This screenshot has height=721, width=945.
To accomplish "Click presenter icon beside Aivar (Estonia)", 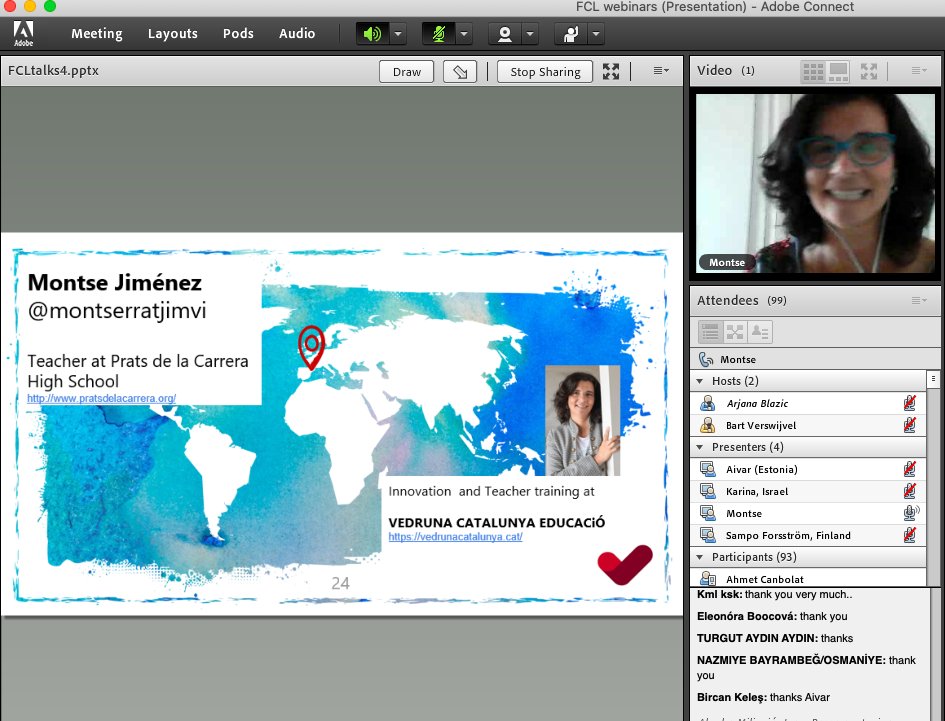I will click(708, 470).
